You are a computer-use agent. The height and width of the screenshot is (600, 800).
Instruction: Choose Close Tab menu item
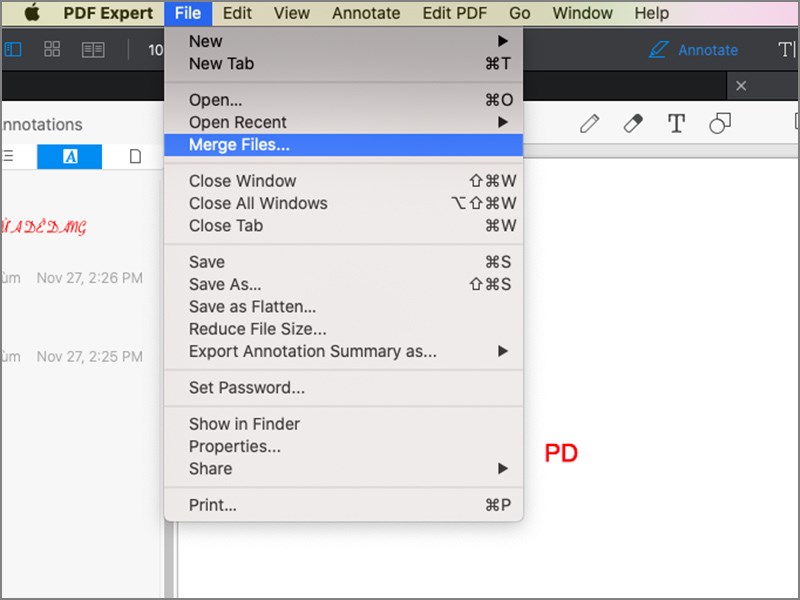343,226
